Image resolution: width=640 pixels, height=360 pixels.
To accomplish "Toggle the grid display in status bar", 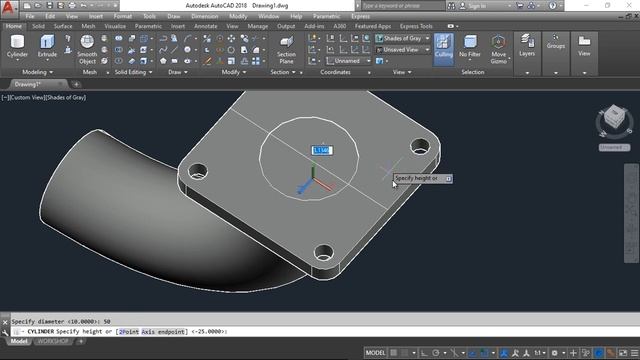I will pyautogui.click(x=393, y=353).
